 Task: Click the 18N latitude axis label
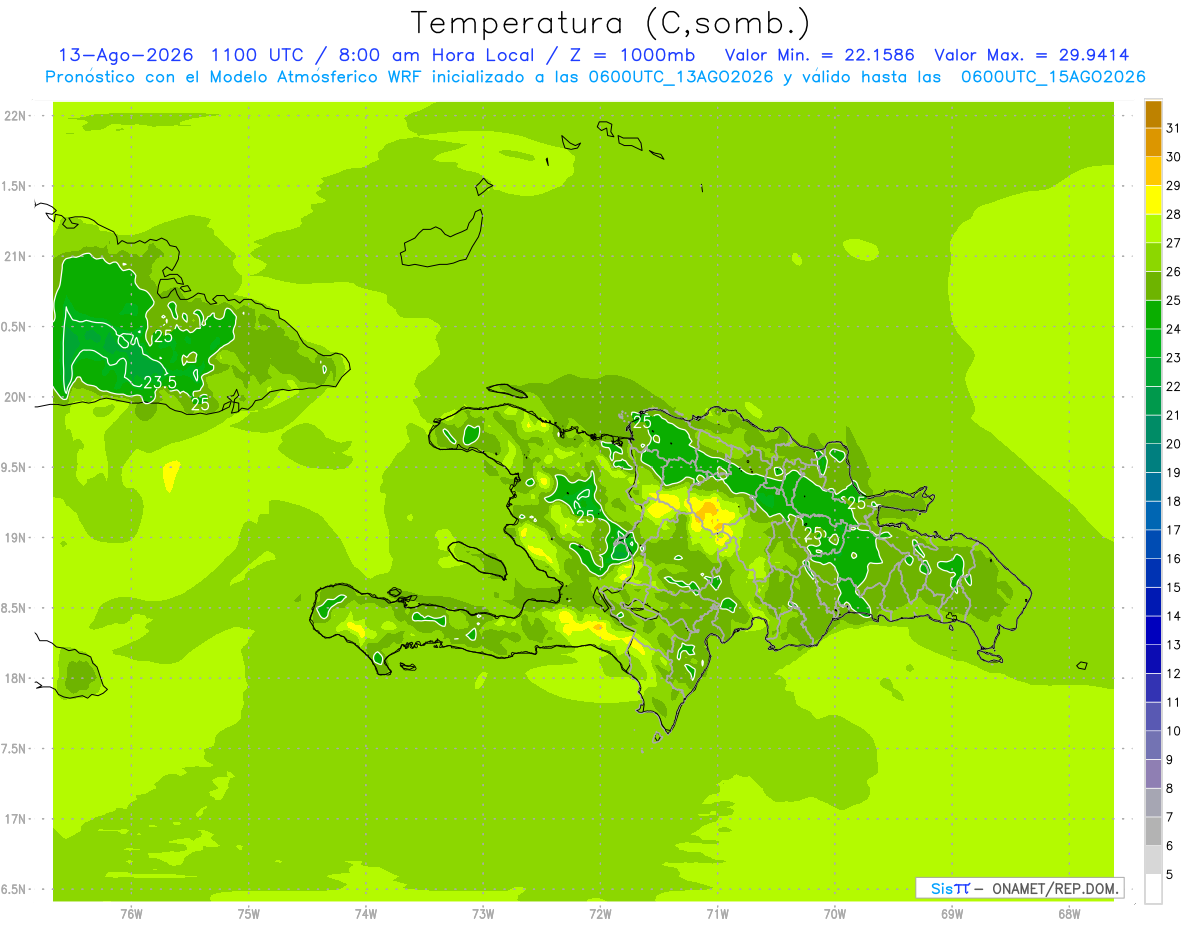pos(15,678)
